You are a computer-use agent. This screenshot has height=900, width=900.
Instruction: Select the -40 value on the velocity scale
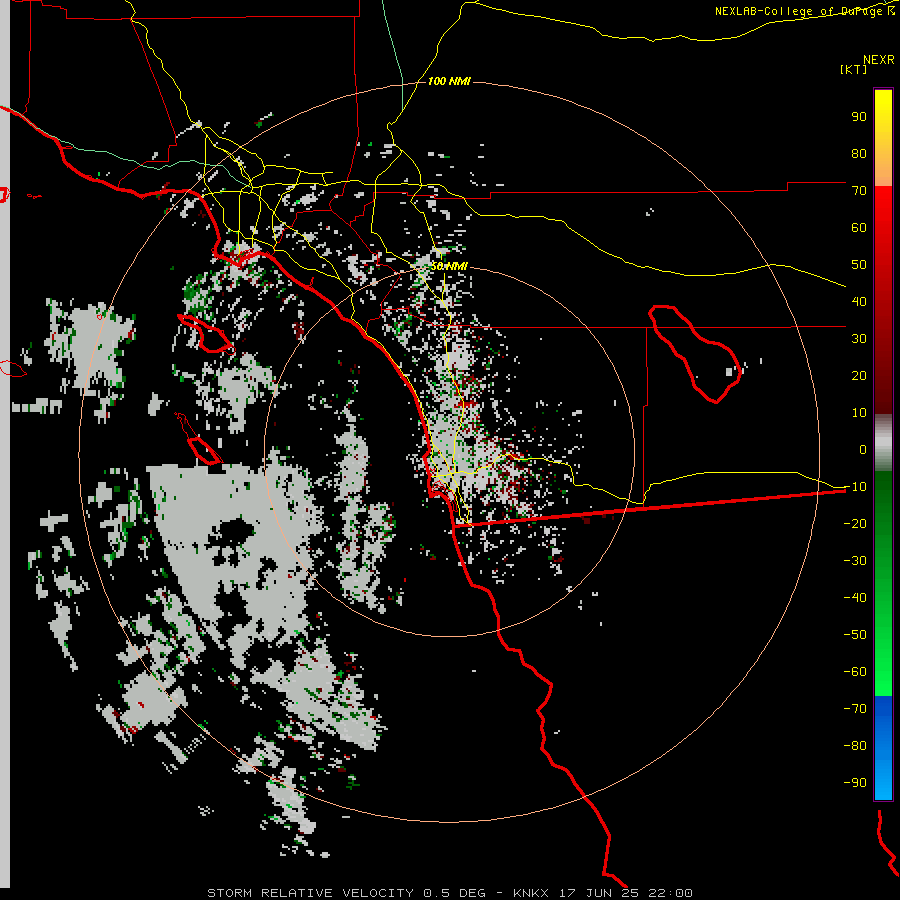(855, 598)
